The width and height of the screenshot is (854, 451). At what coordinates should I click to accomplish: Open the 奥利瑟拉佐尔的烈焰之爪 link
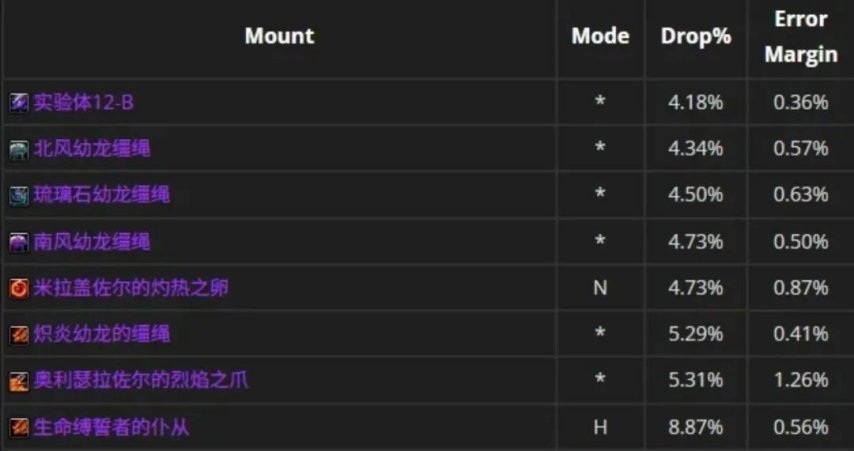click(x=141, y=380)
